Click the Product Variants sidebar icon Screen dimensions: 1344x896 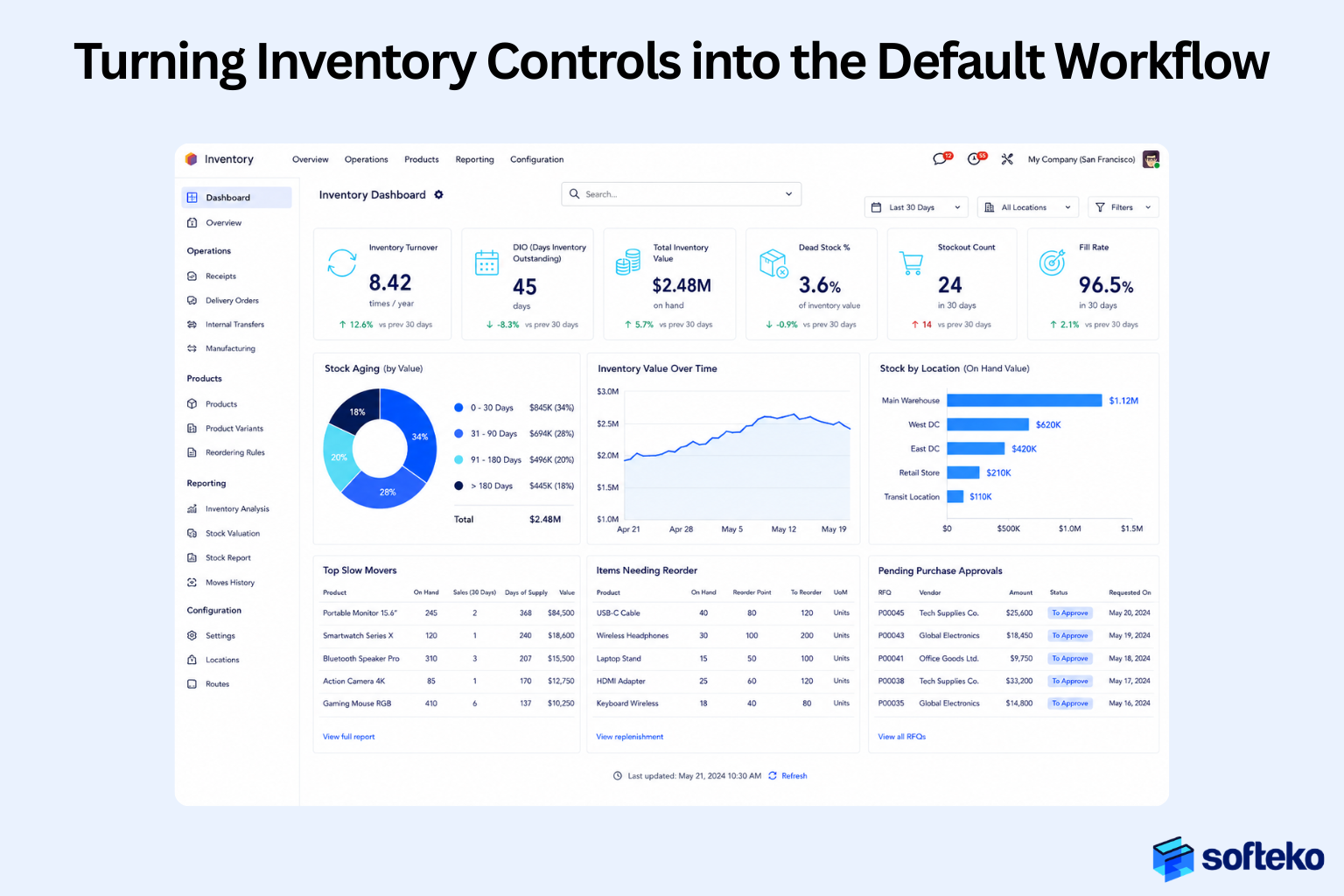coord(192,429)
